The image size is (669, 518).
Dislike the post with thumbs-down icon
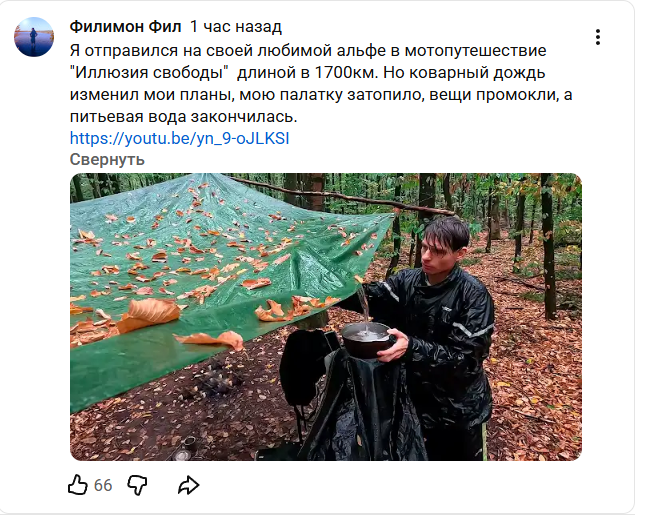(137, 485)
